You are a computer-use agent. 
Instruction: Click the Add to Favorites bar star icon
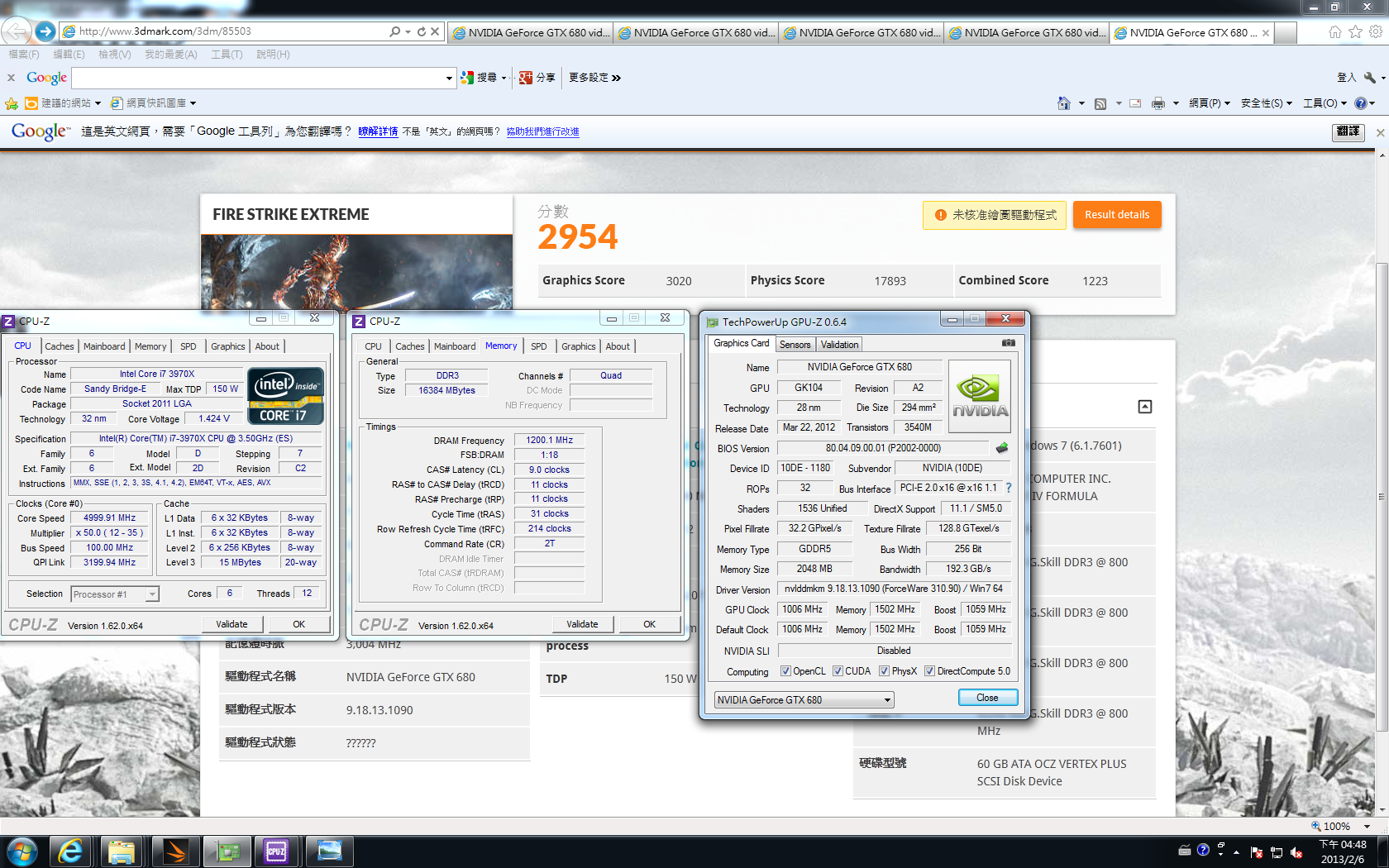(12, 103)
